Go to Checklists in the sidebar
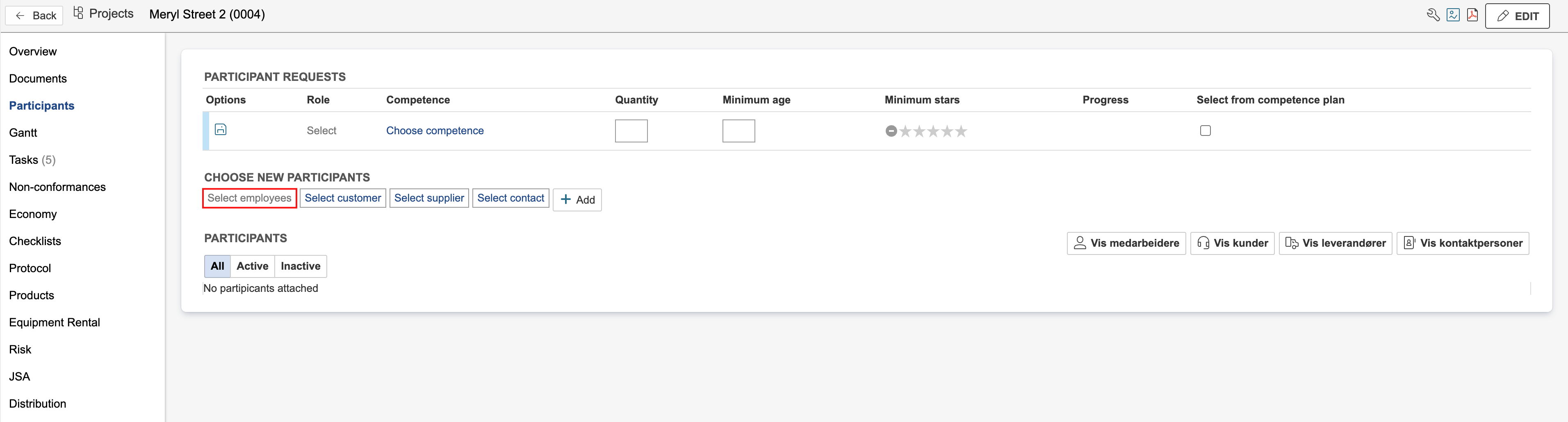Screen dimensions: 1568x422 coord(35,241)
